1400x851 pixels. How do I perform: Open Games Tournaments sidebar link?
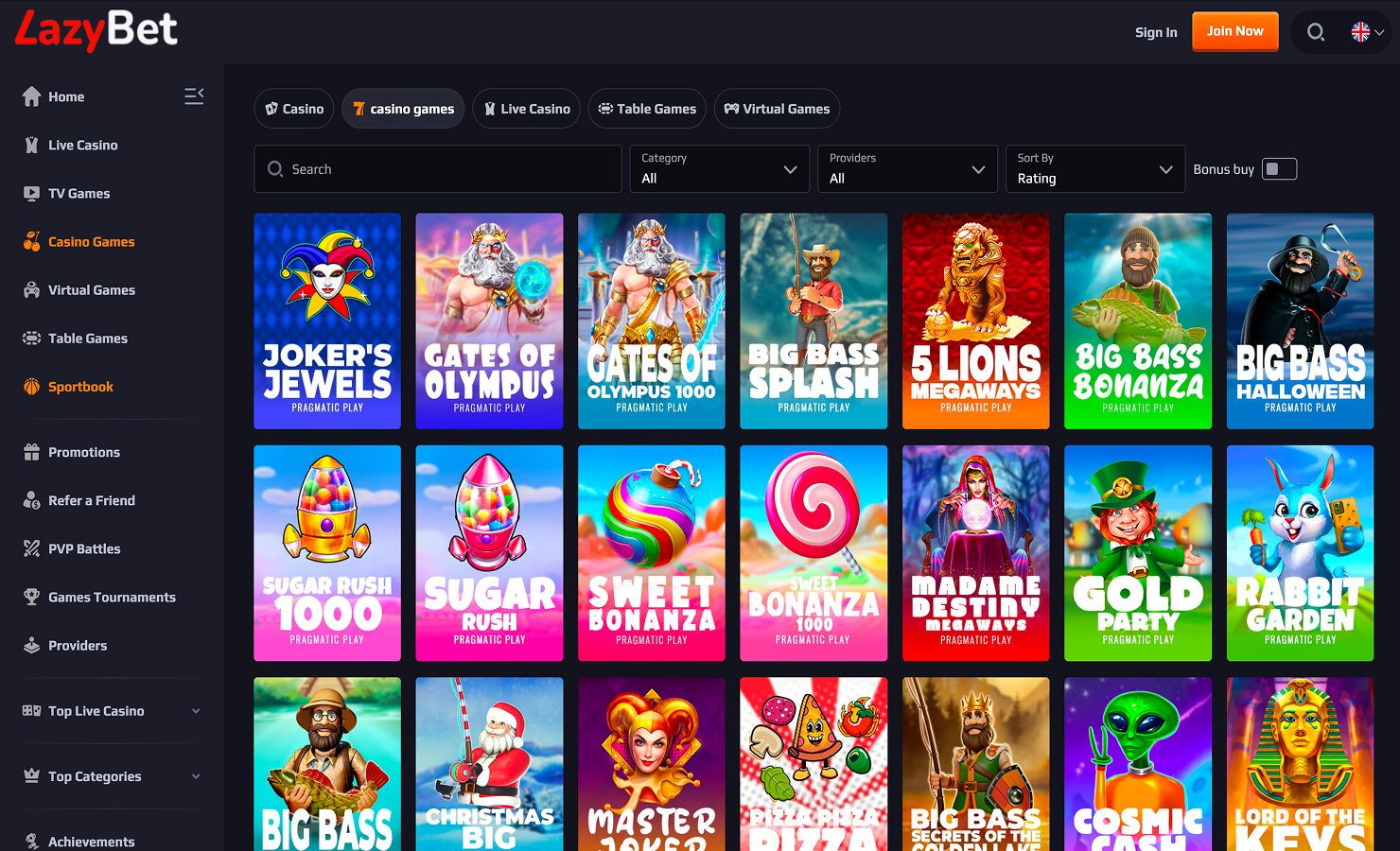(x=112, y=597)
